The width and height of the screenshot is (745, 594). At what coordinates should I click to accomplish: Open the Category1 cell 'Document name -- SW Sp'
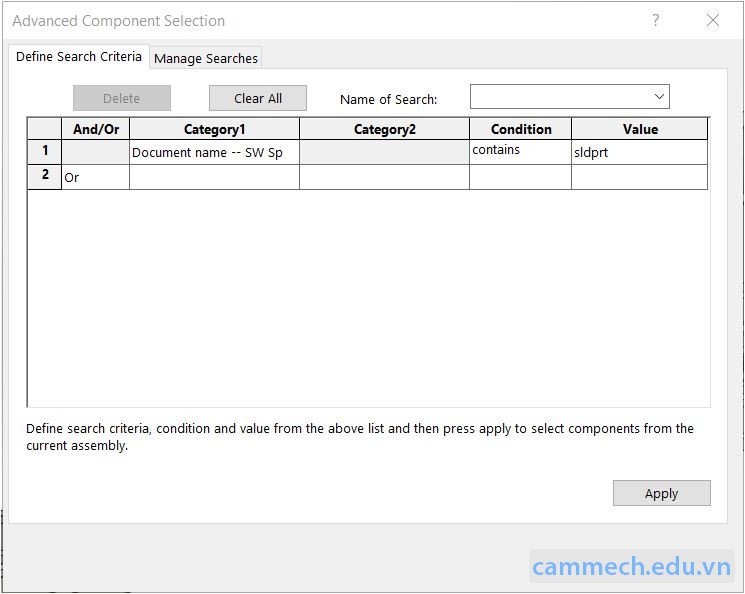[x=214, y=153]
